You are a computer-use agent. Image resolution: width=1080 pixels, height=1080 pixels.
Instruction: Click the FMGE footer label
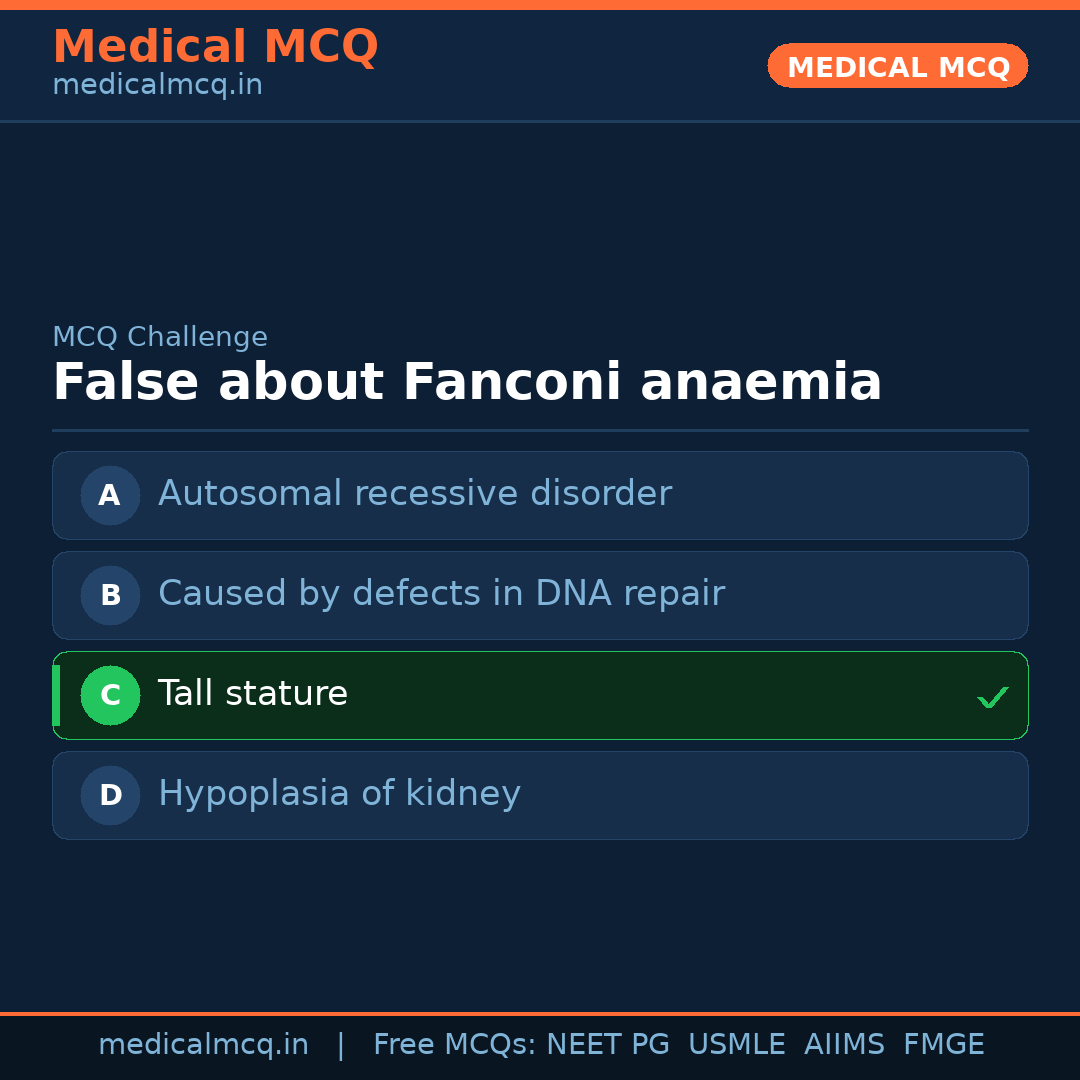[944, 1045]
